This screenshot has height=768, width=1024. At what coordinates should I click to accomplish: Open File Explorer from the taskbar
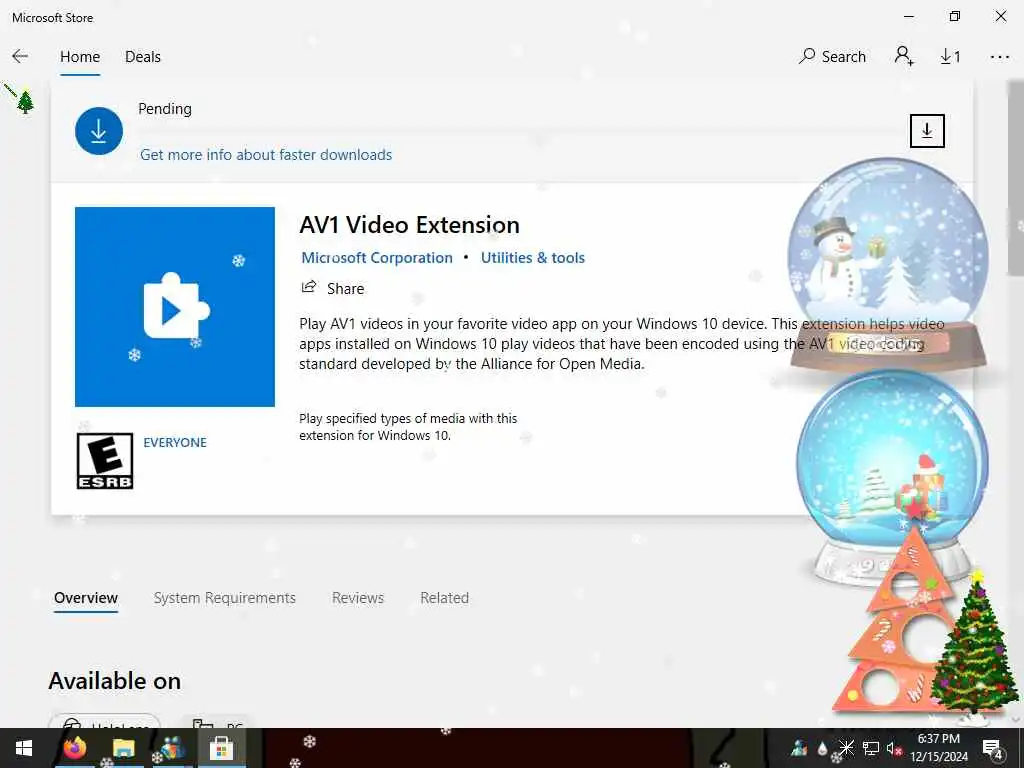pyautogui.click(x=123, y=748)
